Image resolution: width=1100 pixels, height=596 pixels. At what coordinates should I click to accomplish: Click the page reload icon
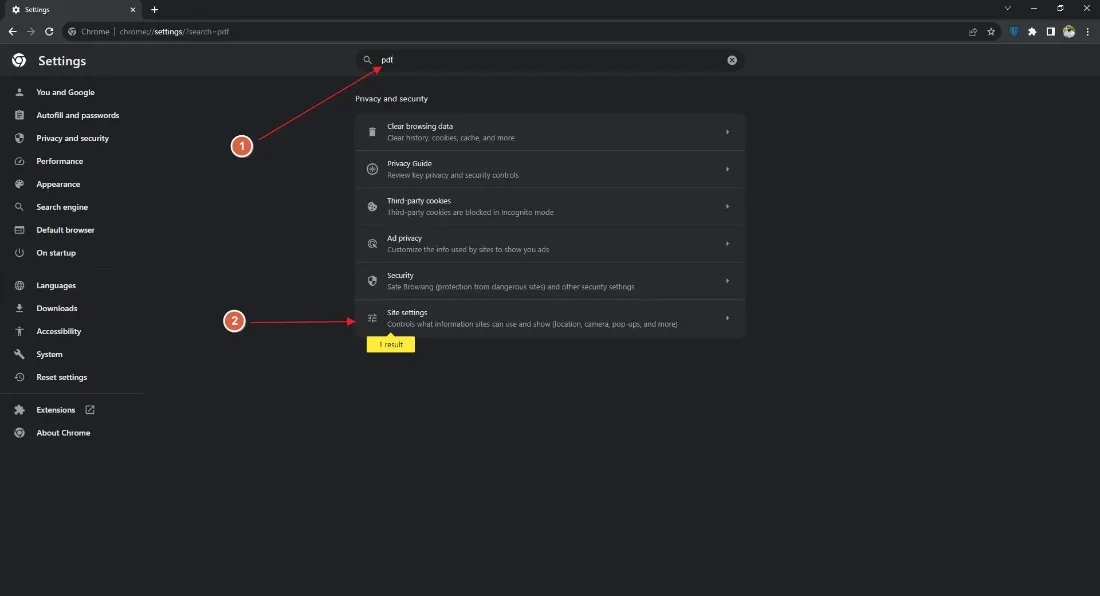[48, 31]
